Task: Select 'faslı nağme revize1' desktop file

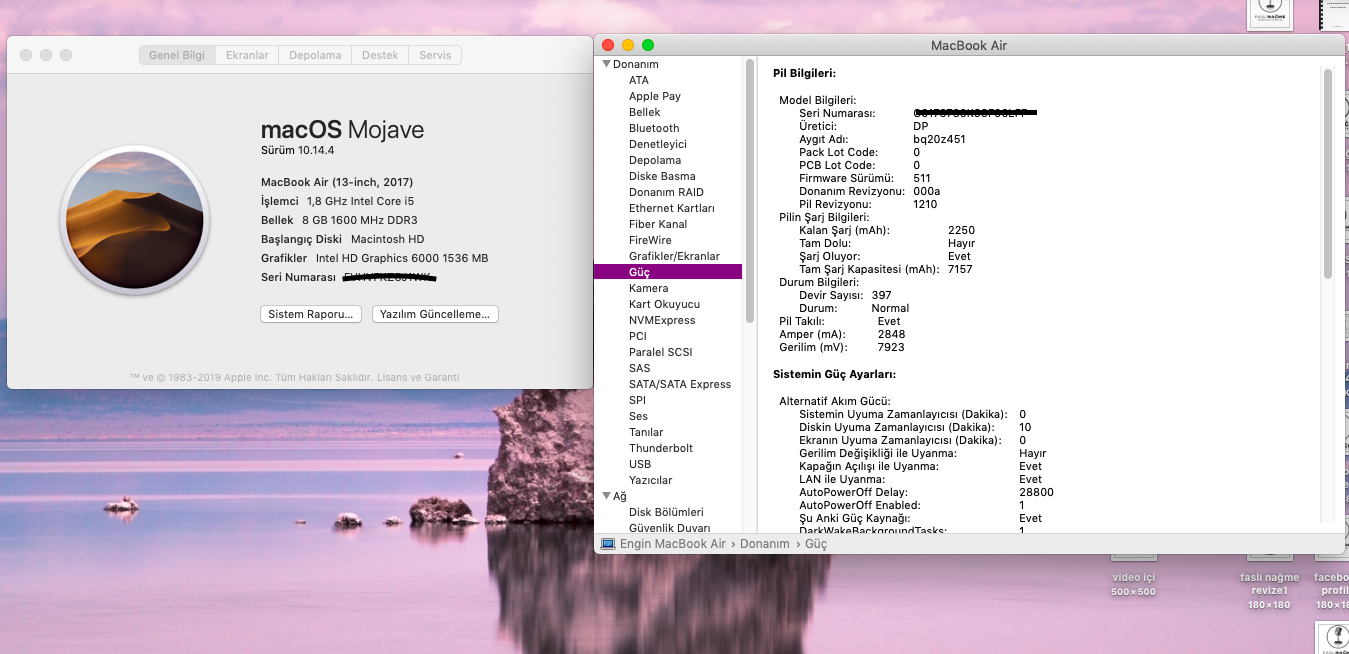Action: coord(1269,590)
